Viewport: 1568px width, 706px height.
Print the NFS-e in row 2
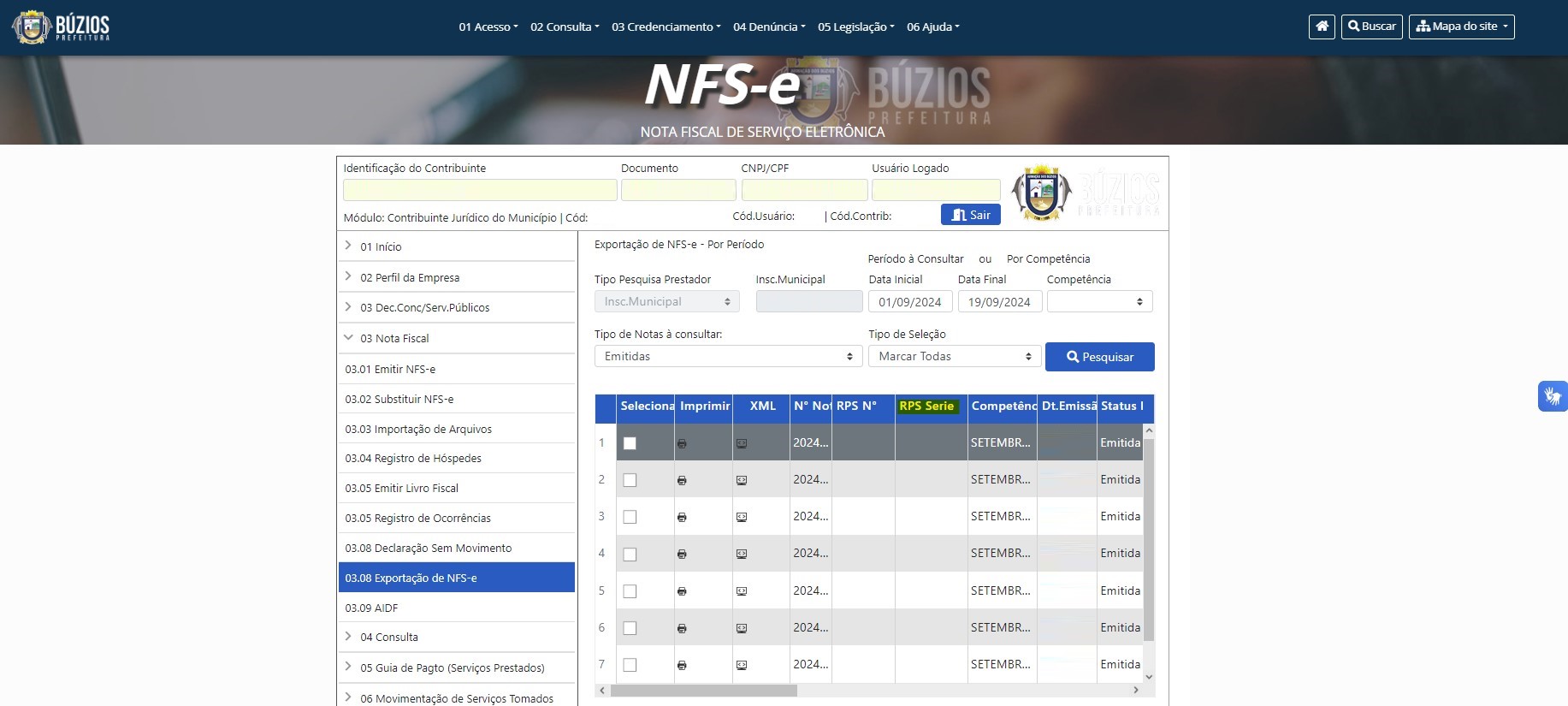[682, 480]
